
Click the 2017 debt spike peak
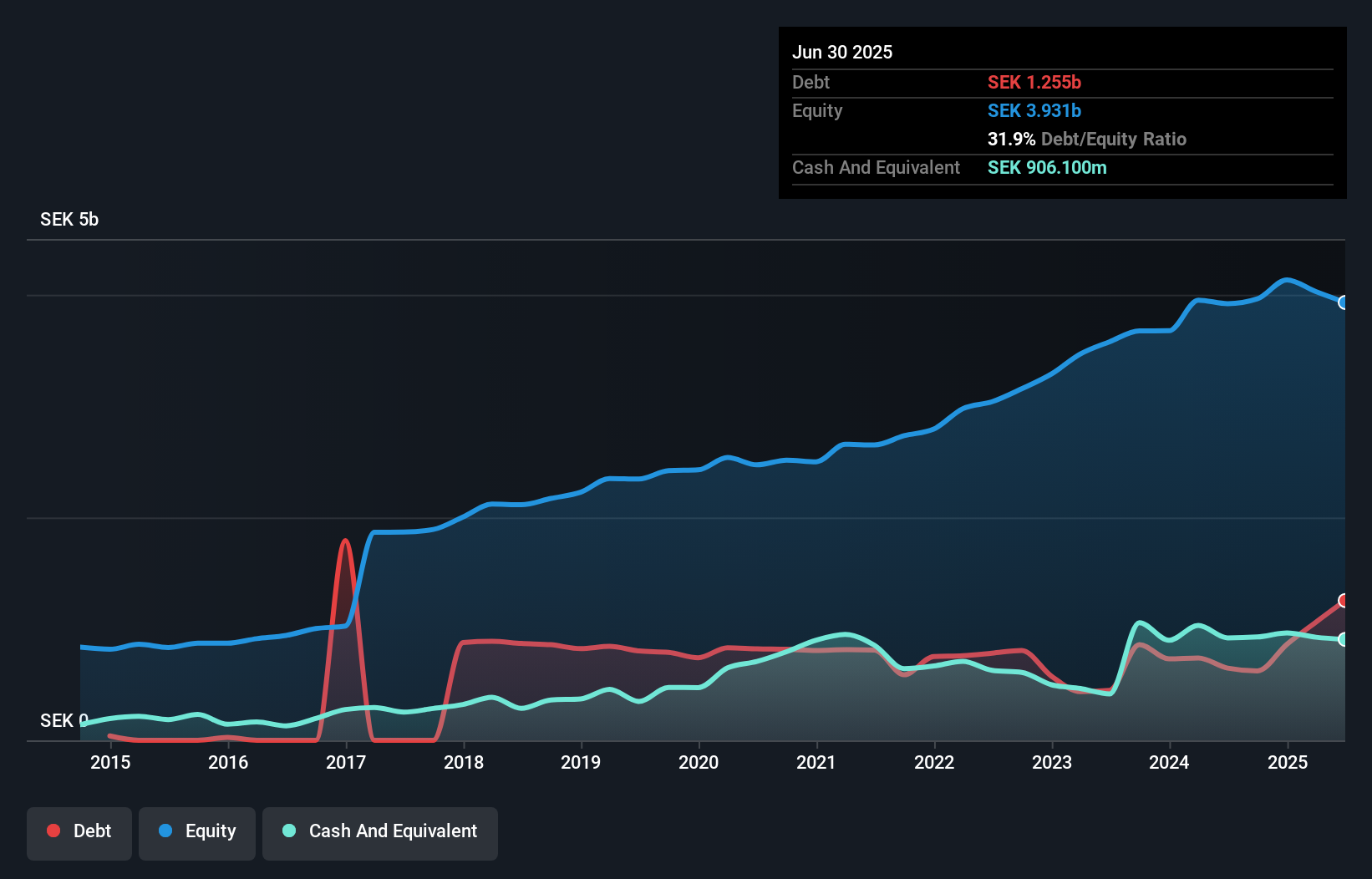click(345, 541)
